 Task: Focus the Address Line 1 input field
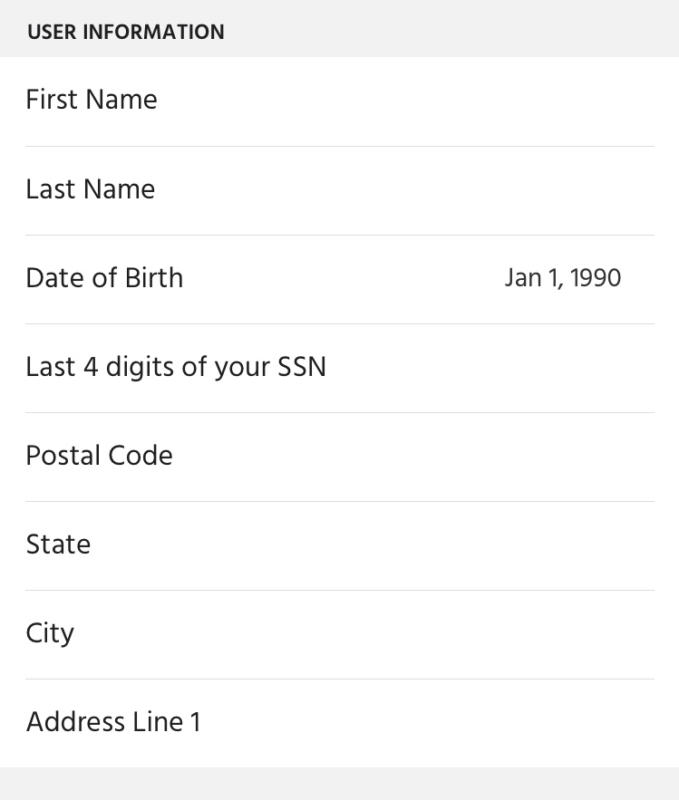340,723
